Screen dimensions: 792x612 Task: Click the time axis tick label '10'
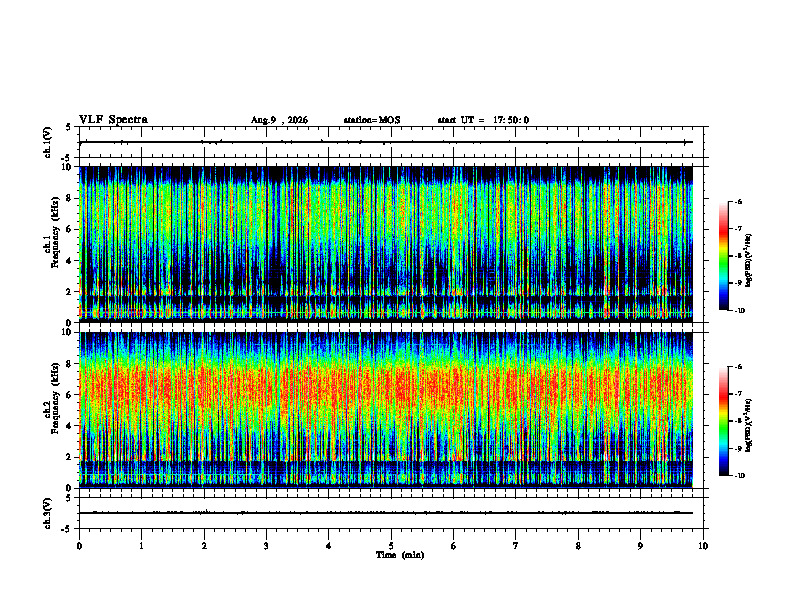click(703, 546)
